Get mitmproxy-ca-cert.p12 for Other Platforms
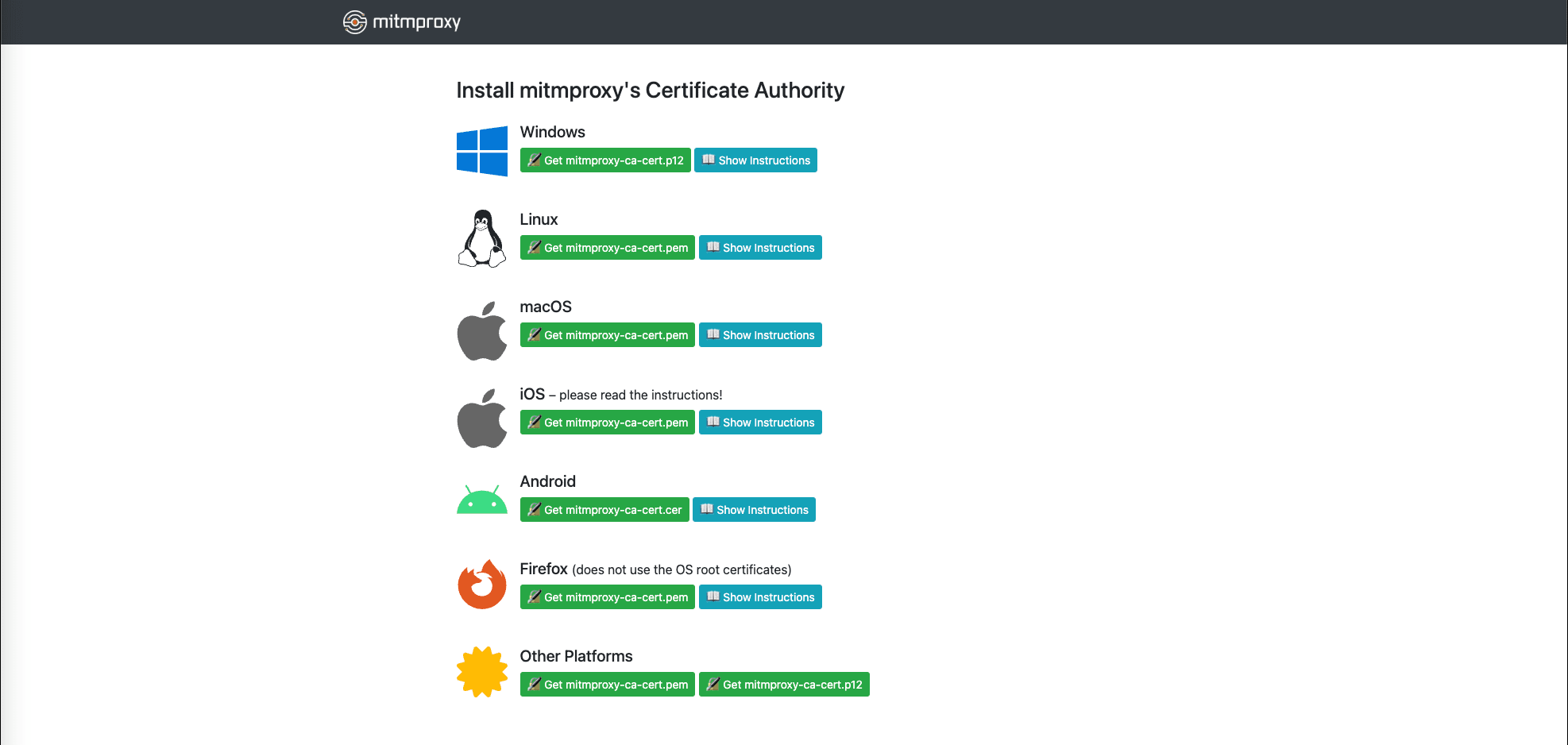1568x745 pixels. click(x=784, y=685)
